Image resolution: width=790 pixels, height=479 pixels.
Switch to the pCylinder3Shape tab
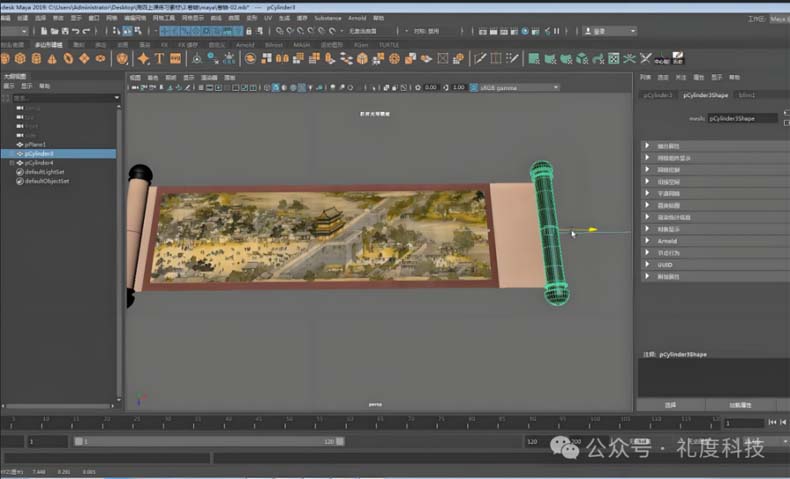[705, 95]
